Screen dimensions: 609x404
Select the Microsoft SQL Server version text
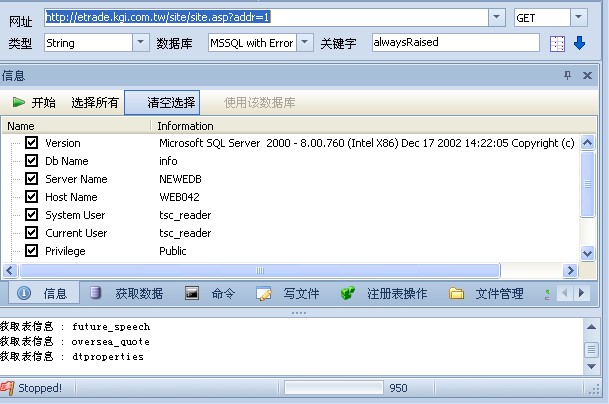[366, 143]
